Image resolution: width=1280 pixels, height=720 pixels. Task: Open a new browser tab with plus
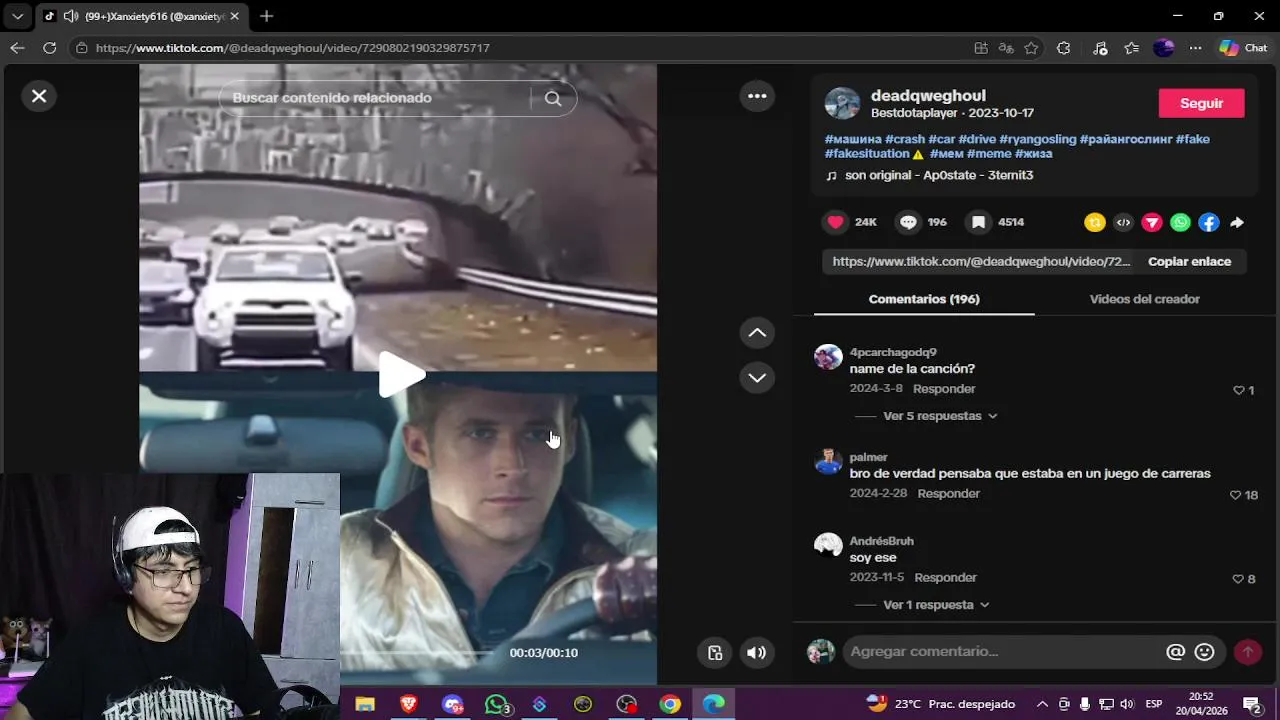click(x=266, y=16)
